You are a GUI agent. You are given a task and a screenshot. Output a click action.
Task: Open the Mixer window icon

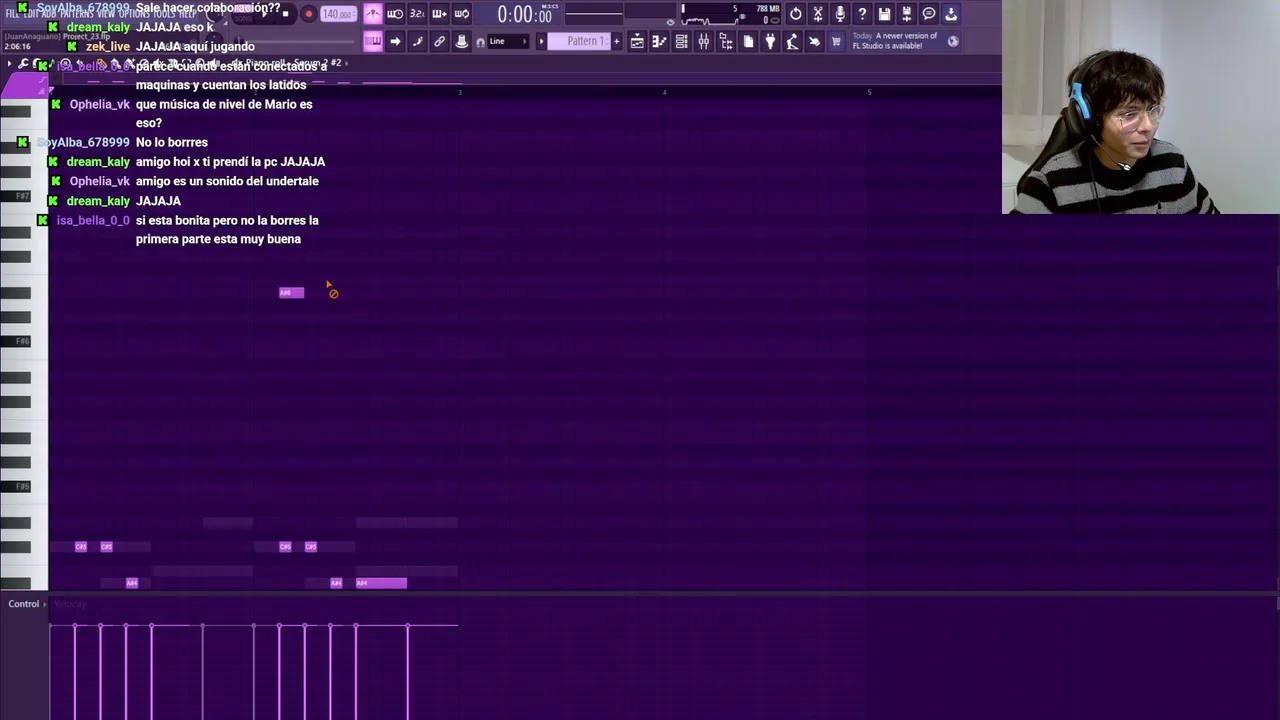(703, 41)
